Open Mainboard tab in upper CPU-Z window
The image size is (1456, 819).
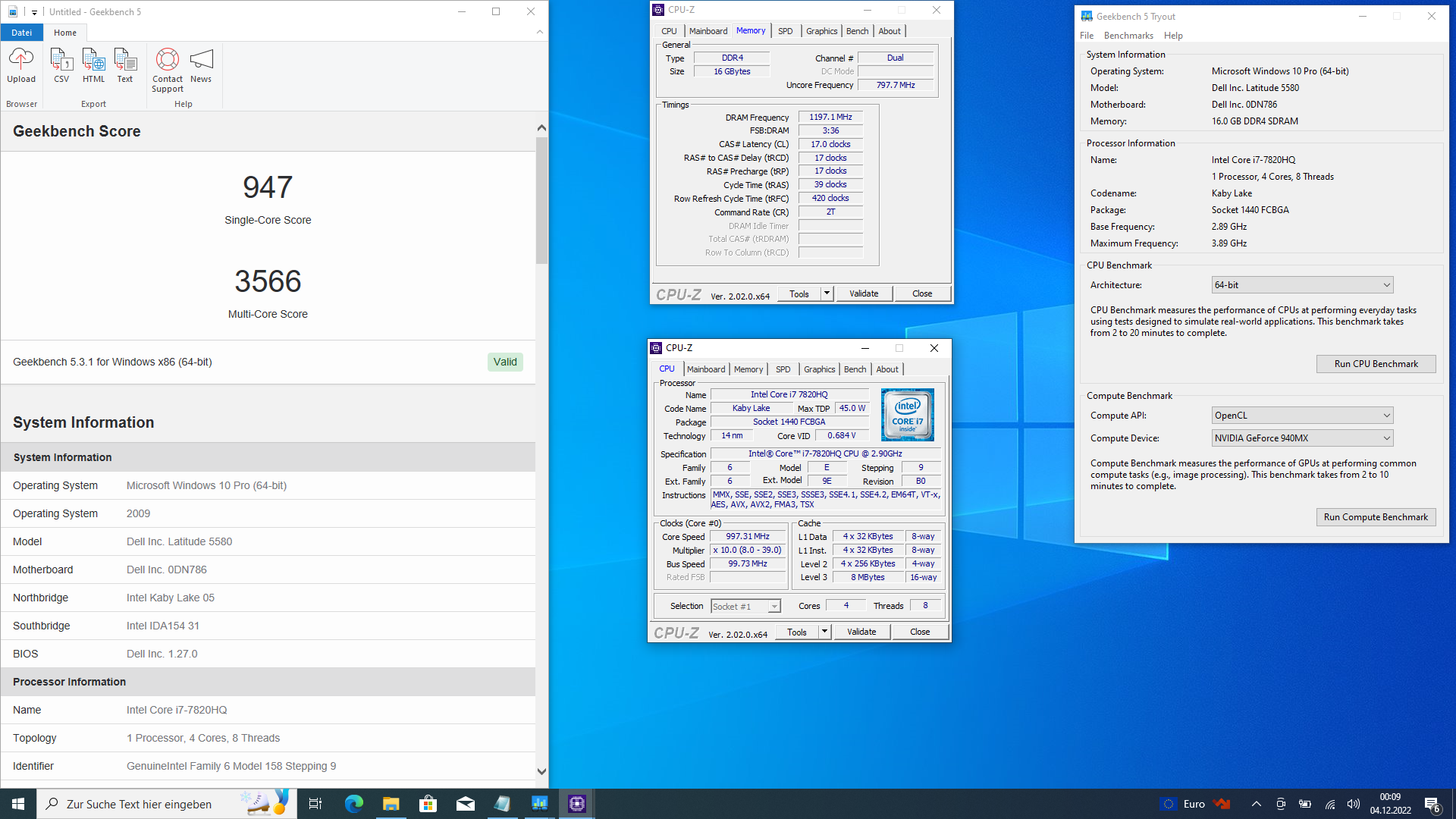tap(708, 31)
